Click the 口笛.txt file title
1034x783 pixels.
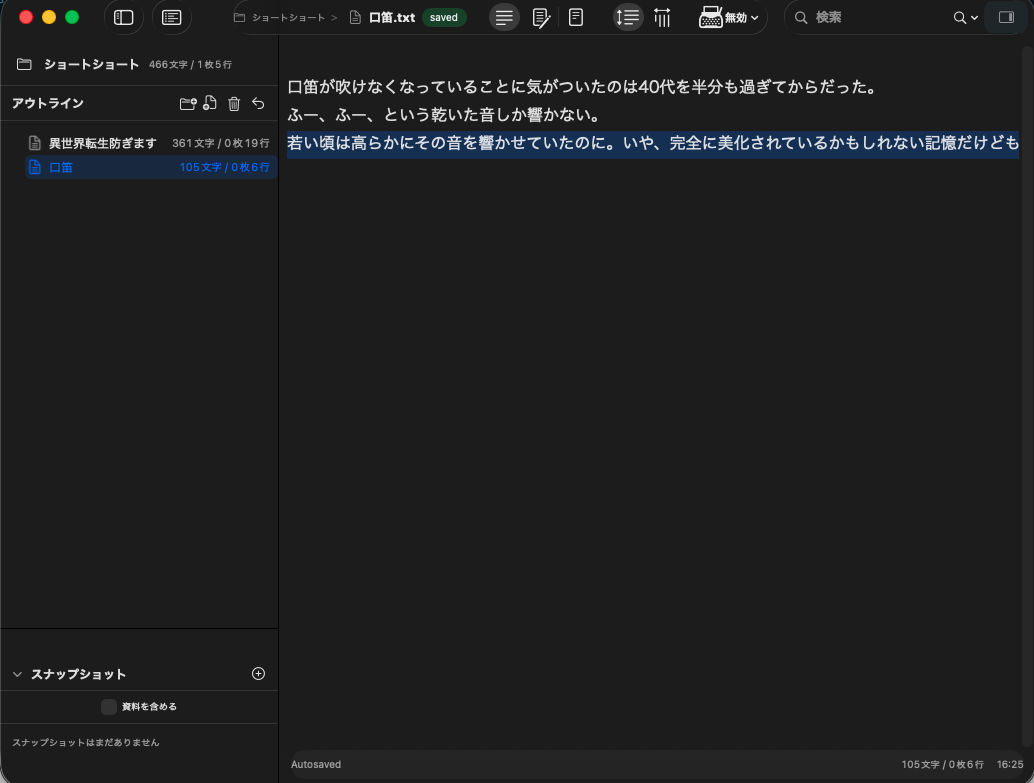tap(392, 18)
